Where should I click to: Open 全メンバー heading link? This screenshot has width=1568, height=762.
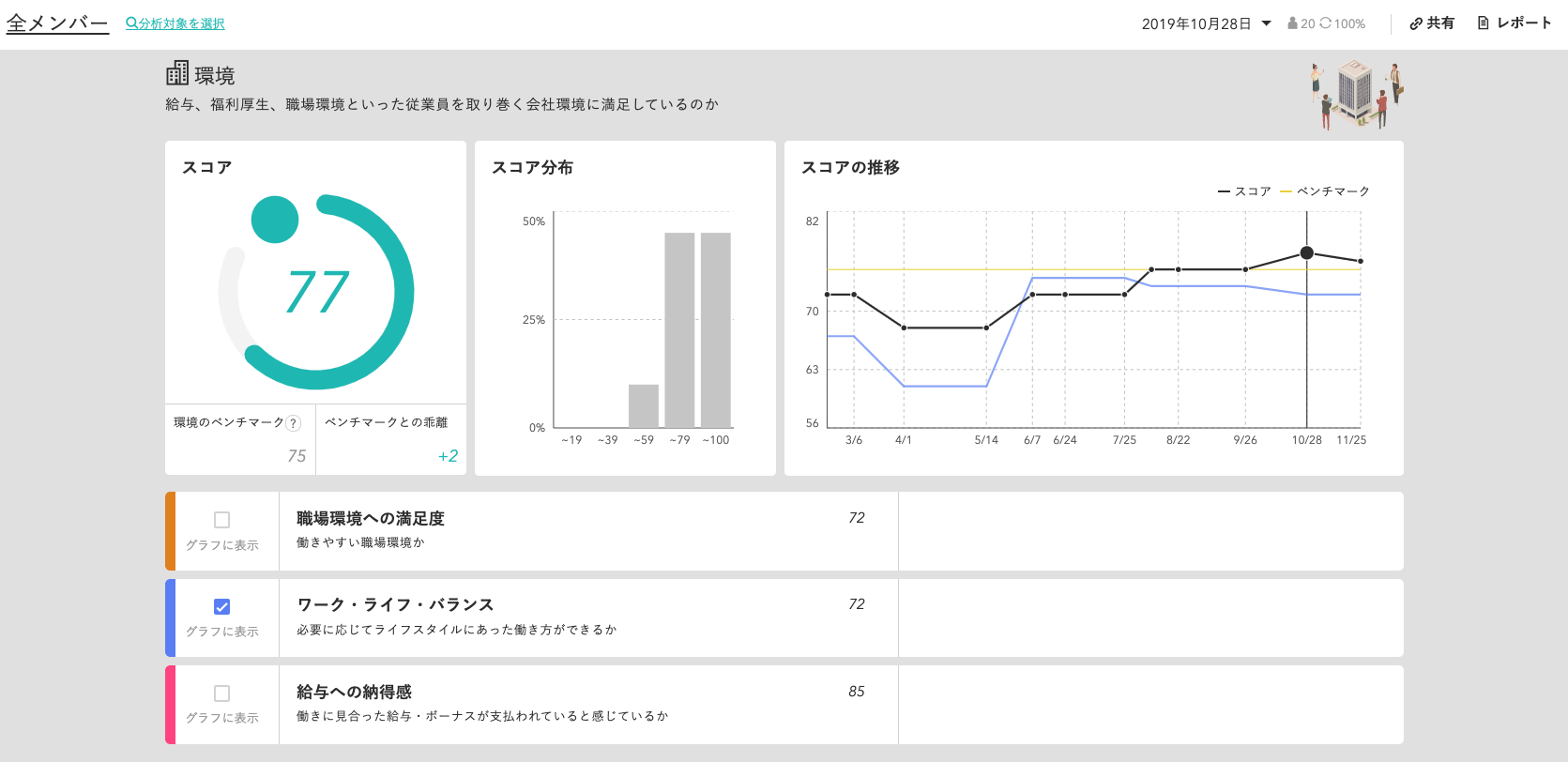(x=57, y=23)
